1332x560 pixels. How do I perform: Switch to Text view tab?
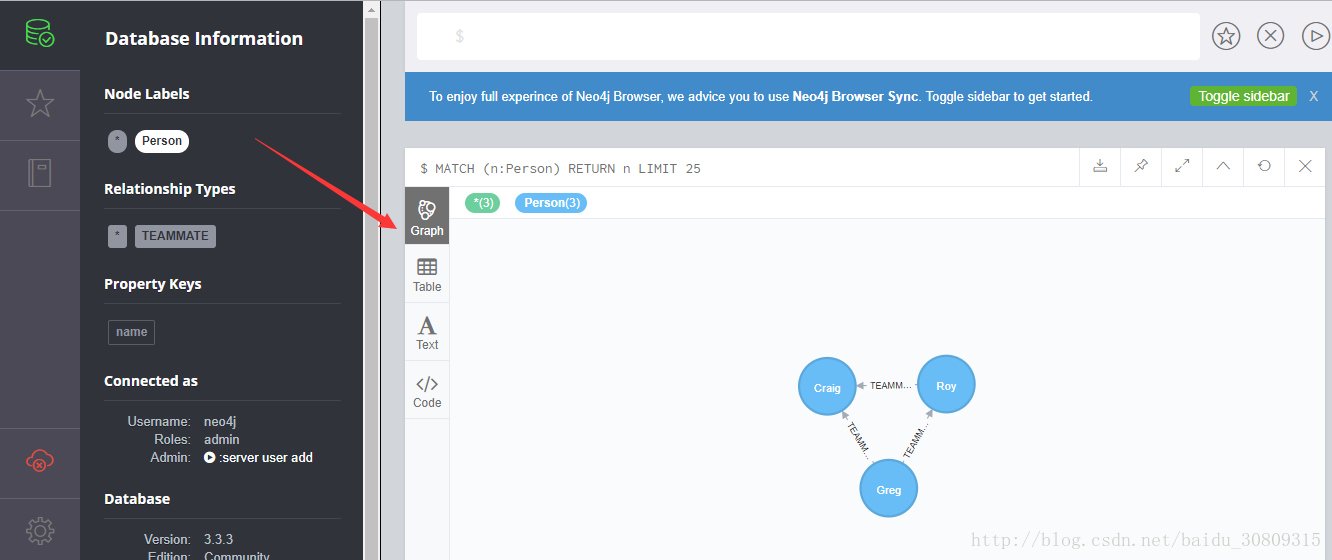pos(427,332)
